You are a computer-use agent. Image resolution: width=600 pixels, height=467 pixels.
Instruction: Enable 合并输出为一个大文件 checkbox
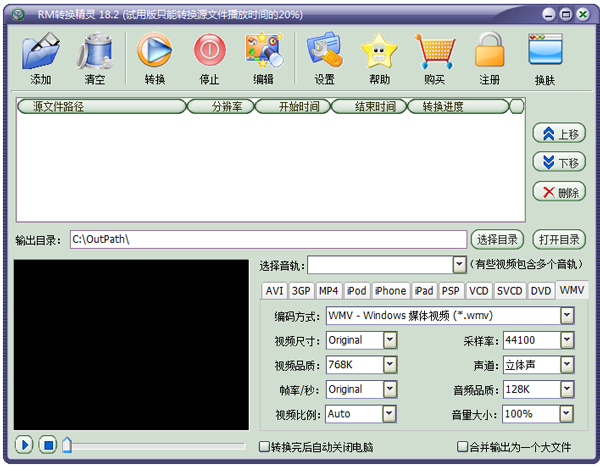click(463, 446)
